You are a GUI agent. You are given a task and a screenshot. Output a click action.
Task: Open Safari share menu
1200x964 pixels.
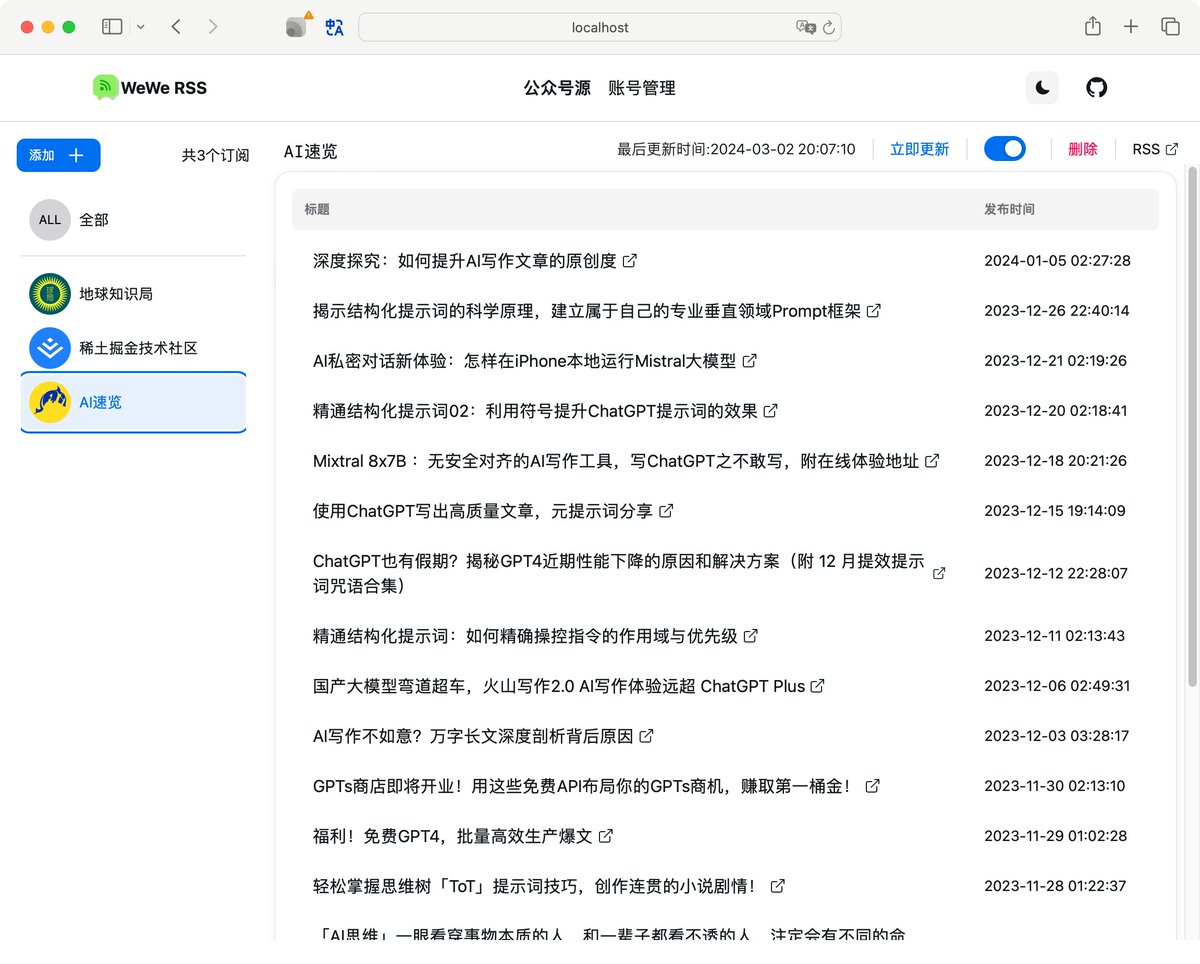(x=1093, y=27)
